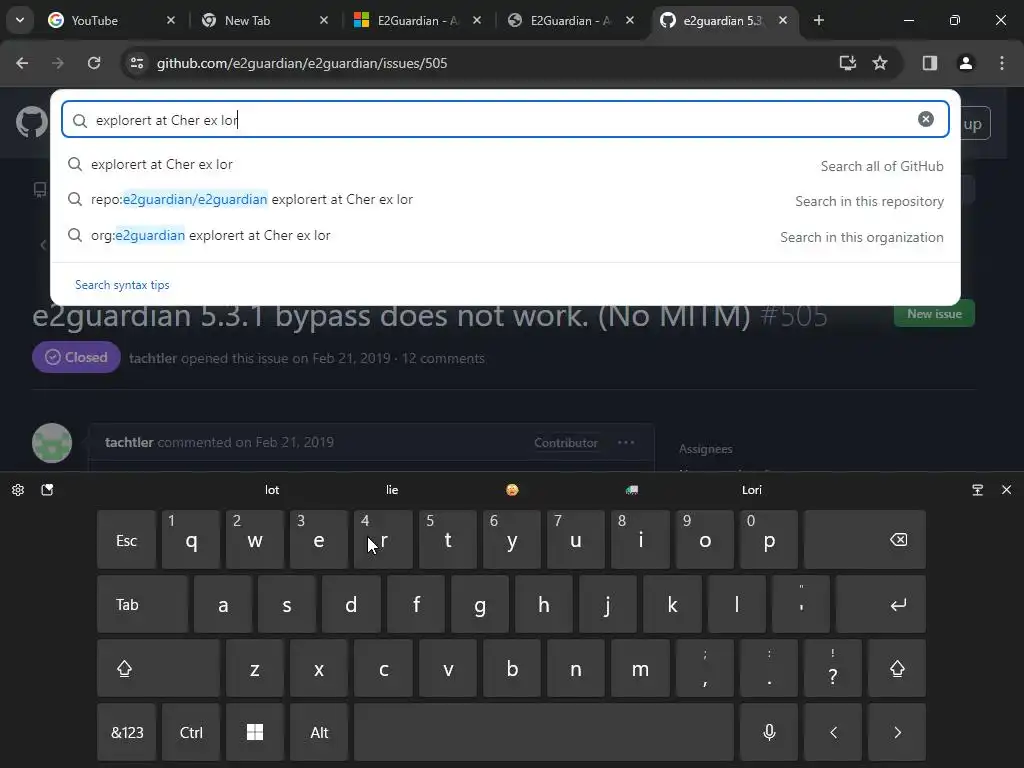Click the GitHub search input field
This screenshot has height=768, width=1024.
pyautogui.click(x=505, y=120)
